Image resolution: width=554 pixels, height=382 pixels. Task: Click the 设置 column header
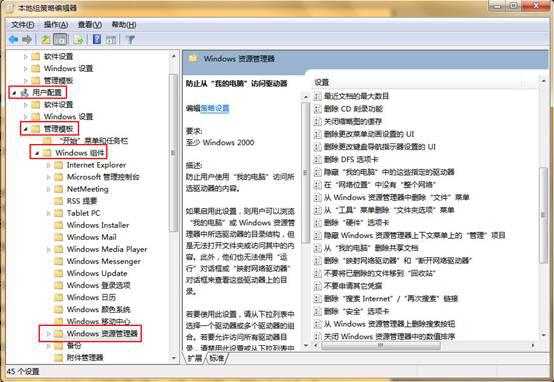coord(417,82)
